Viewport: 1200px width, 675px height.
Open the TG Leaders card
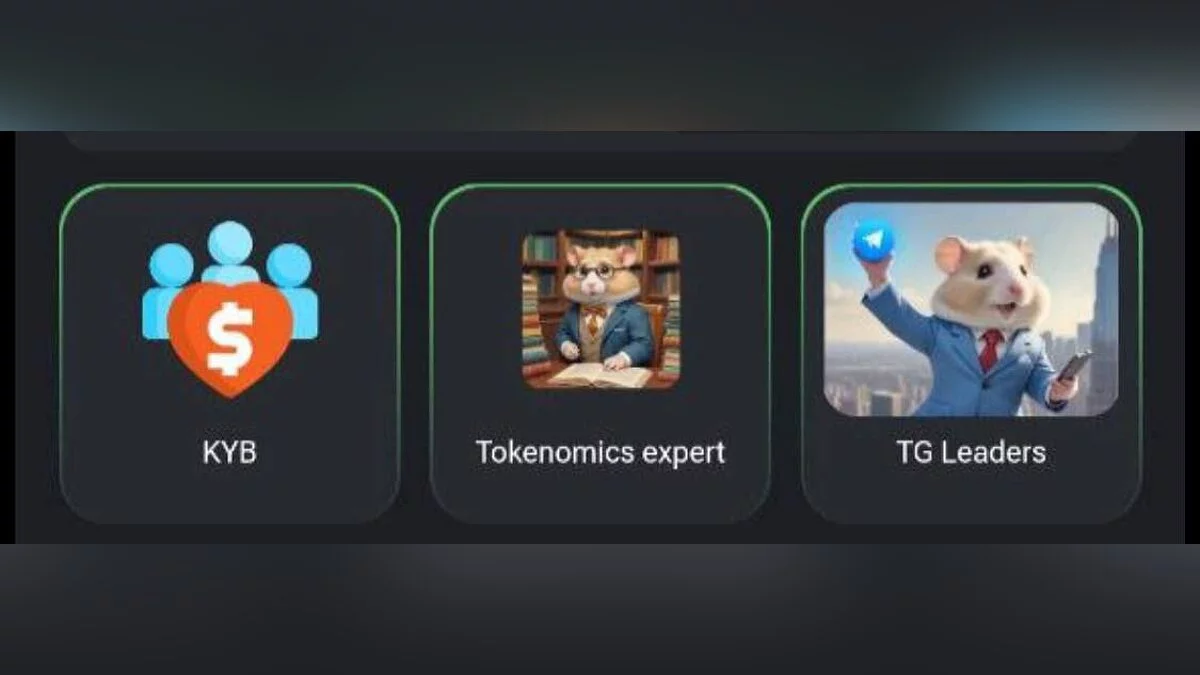(971, 353)
